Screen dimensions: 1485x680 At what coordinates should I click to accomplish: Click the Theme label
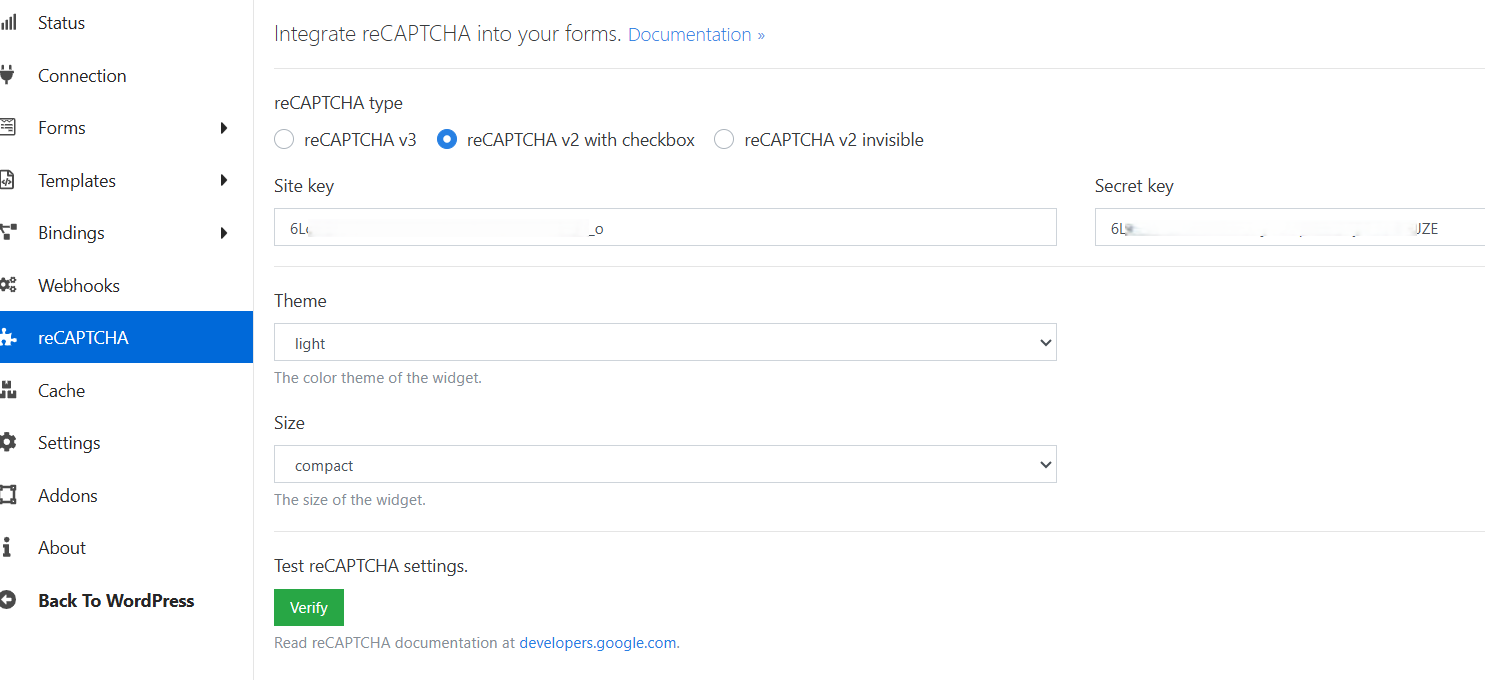tap(300, 301)
